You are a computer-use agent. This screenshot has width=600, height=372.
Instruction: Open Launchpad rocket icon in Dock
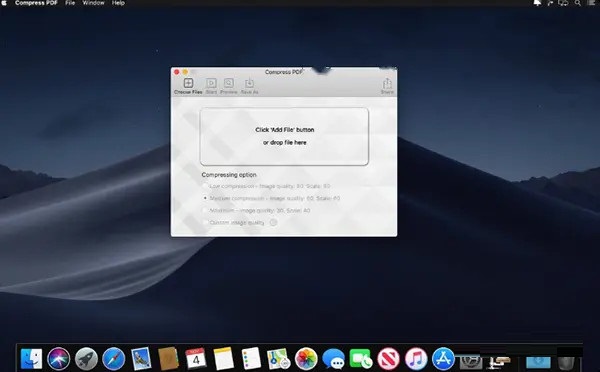[86, 359]
